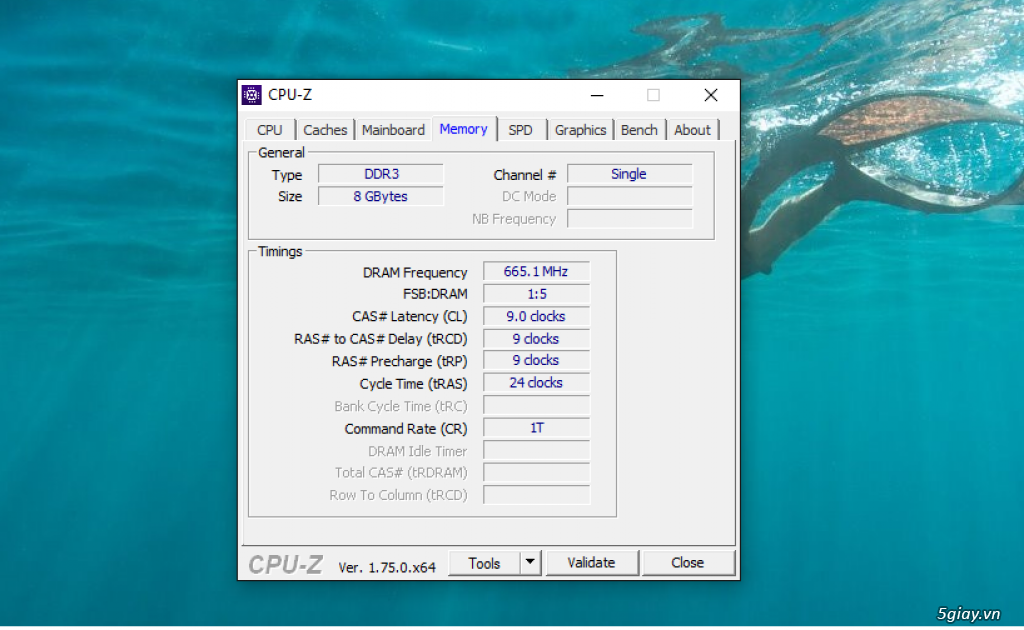Click the CPU-Z window title text
The image size is (1024, 630).
click(290, 95)
